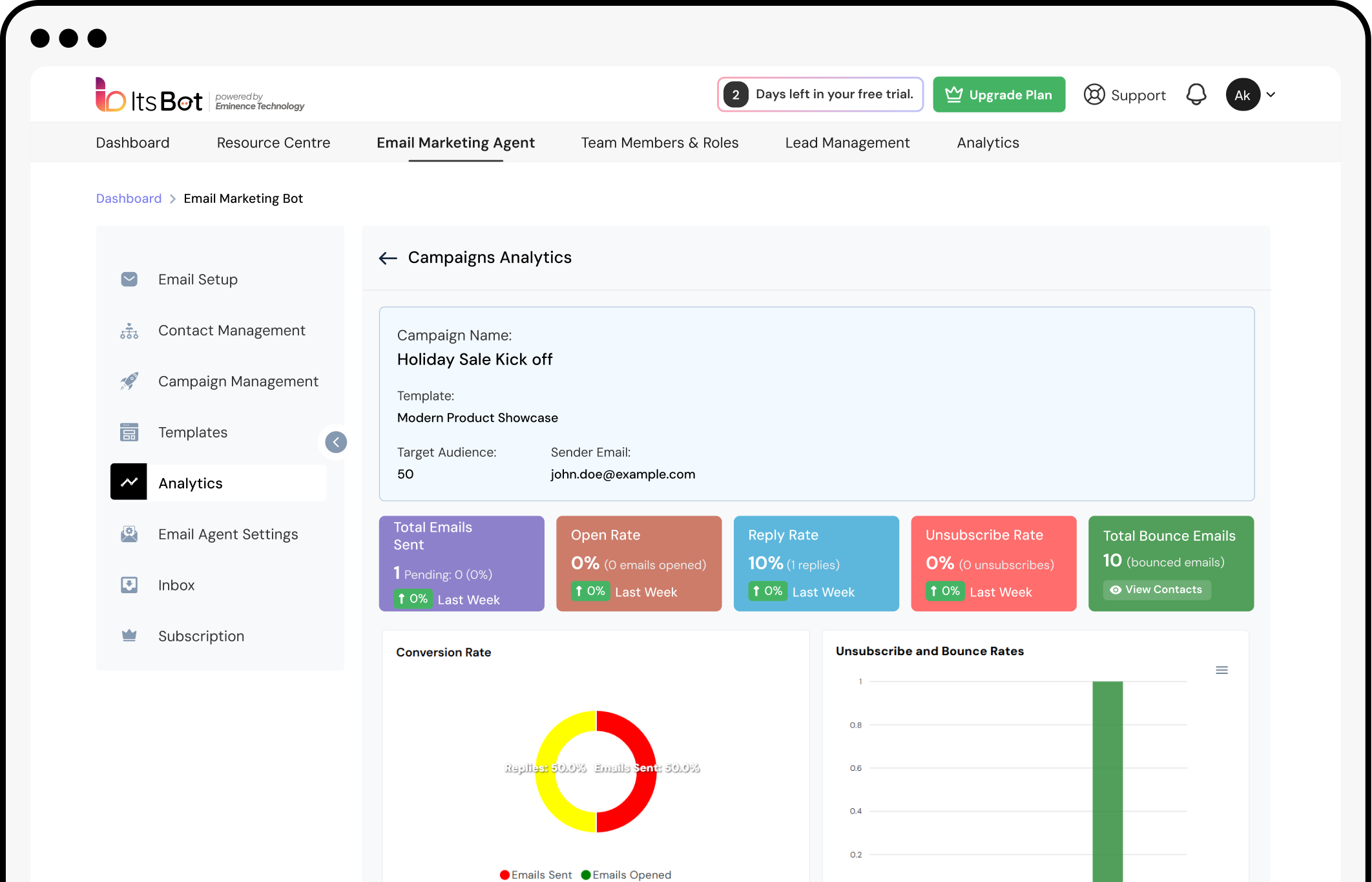Viewport: 1372px width, 882px height.
Task: Toggle Emails Sent legend item
Action: (535, 874)
